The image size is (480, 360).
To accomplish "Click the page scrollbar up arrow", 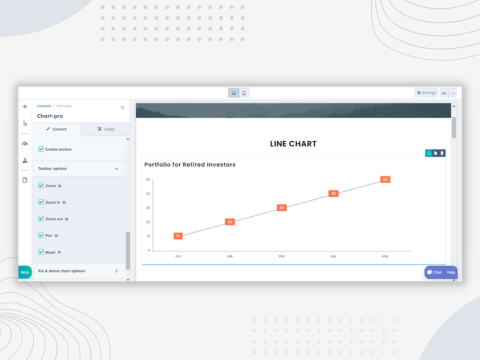I will [454, 106].
